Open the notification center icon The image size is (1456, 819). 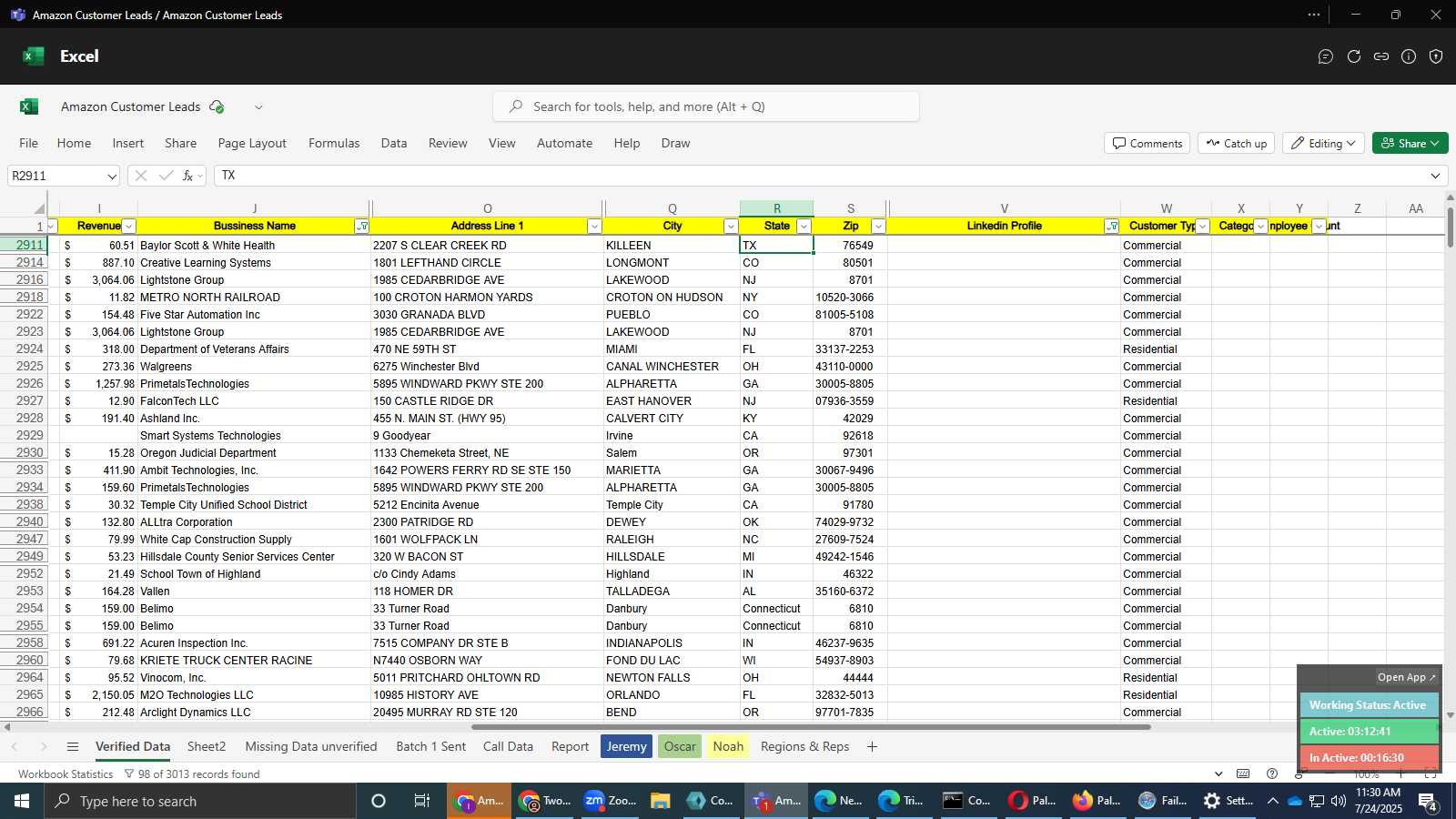(x=1428, y=801)
